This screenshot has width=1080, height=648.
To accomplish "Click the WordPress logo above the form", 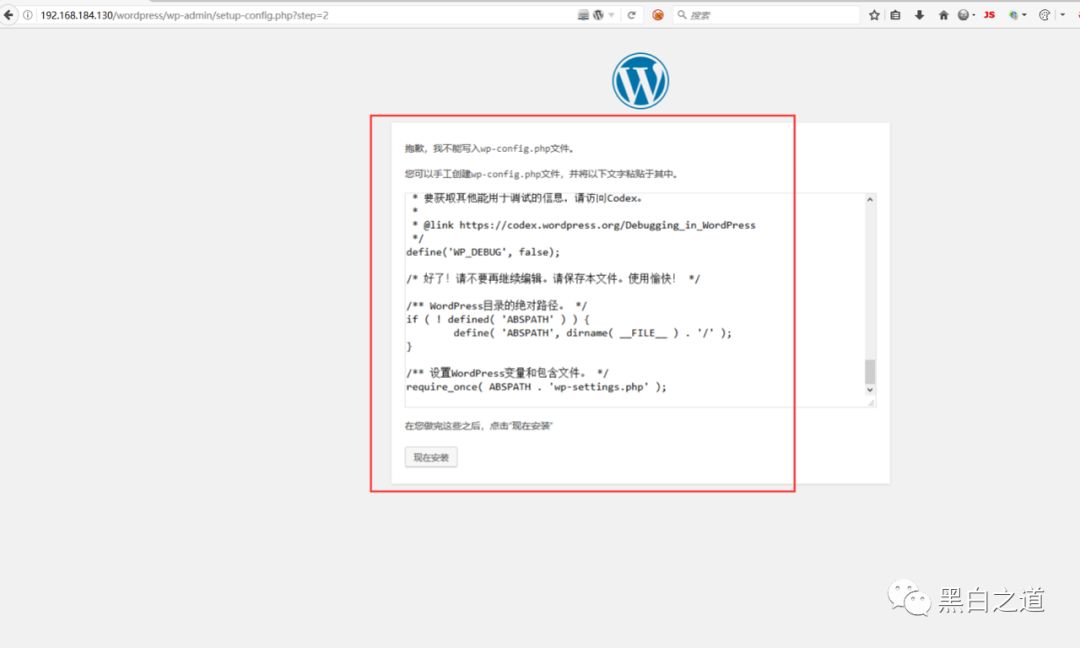I will click(641, 81).
